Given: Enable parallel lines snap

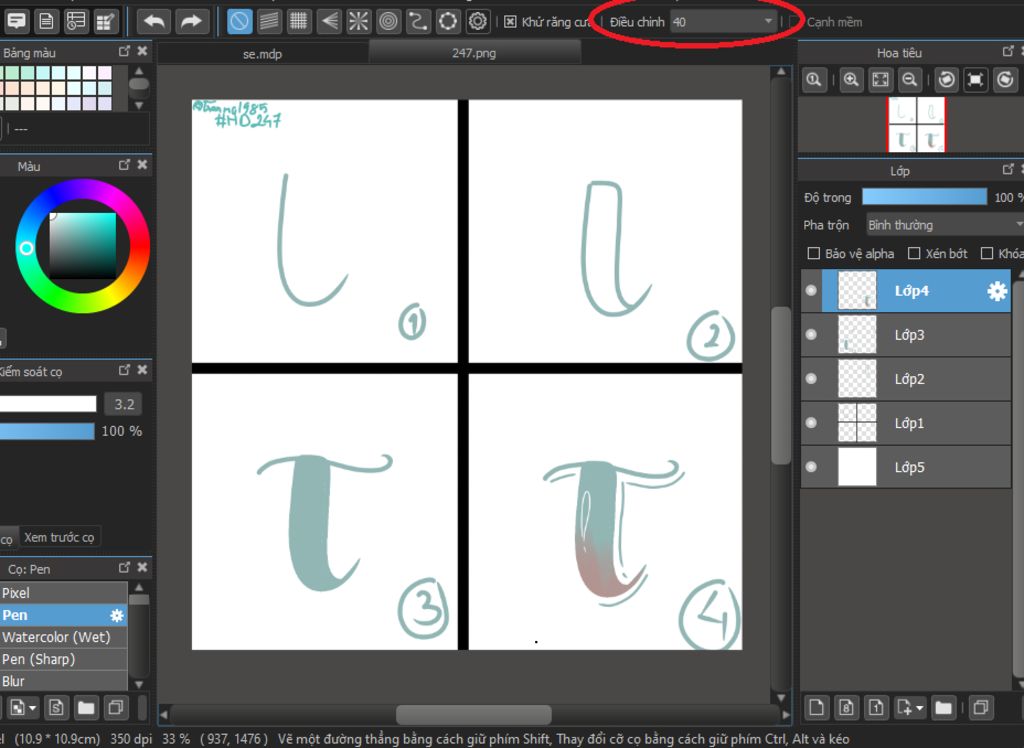Looking at the screenshot, I should click(x=269, y=22).
